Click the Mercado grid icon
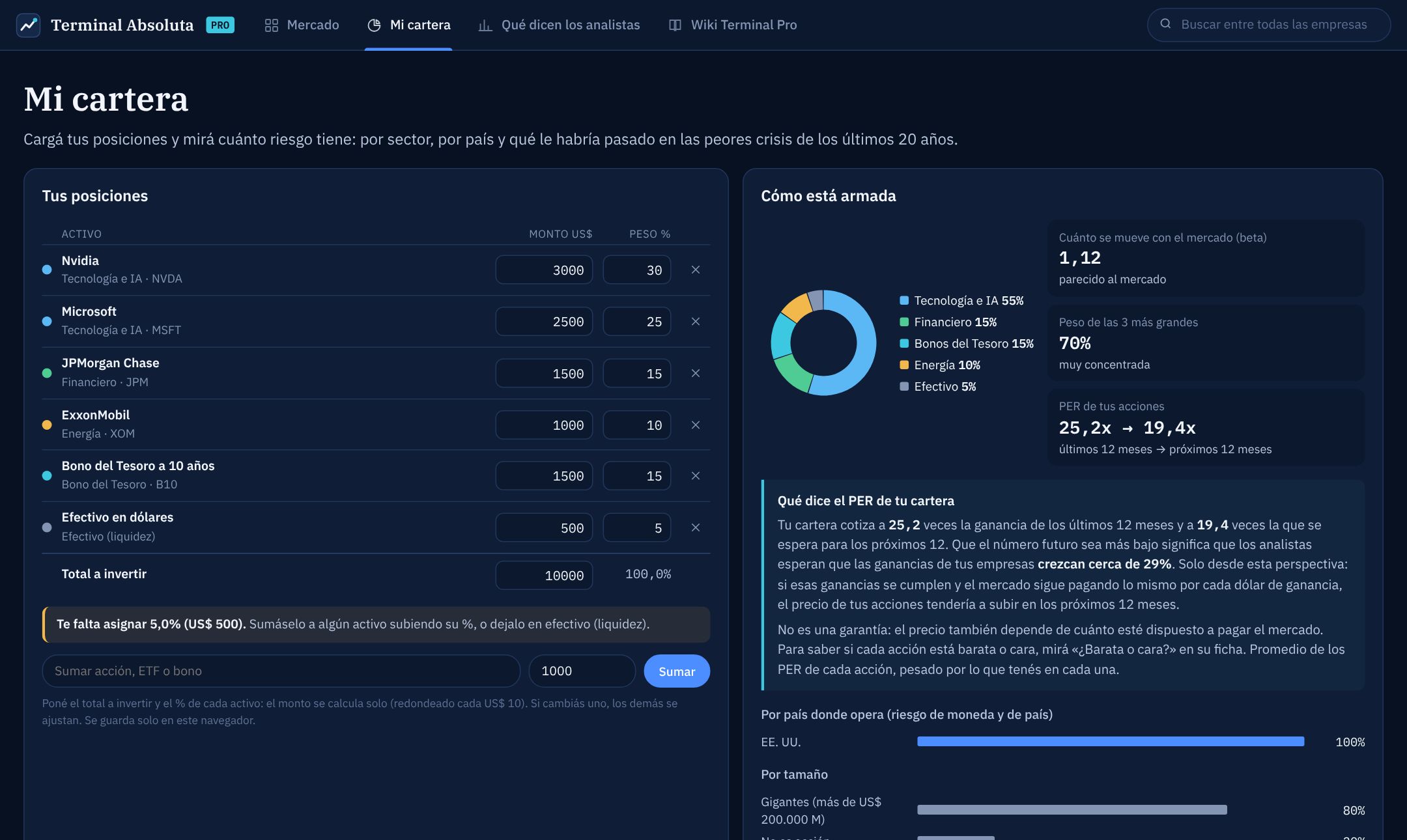The image size is (1407, 840). 272,25
